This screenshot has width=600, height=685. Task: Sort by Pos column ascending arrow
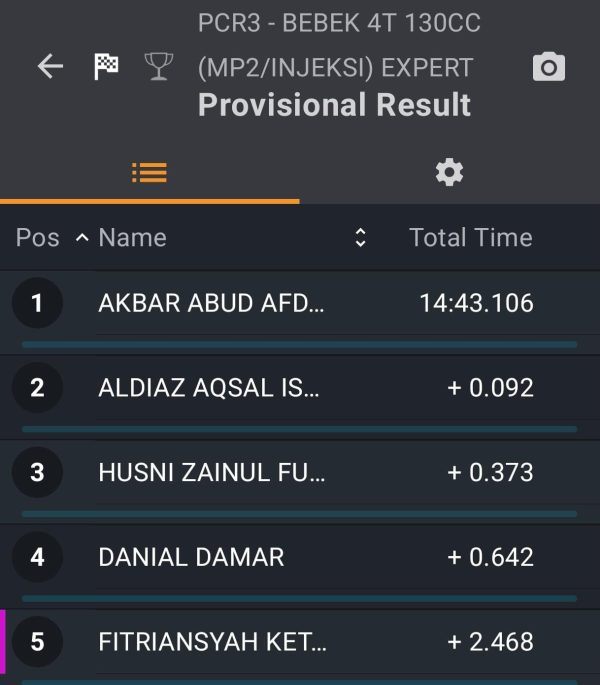(x=82, y=238)
